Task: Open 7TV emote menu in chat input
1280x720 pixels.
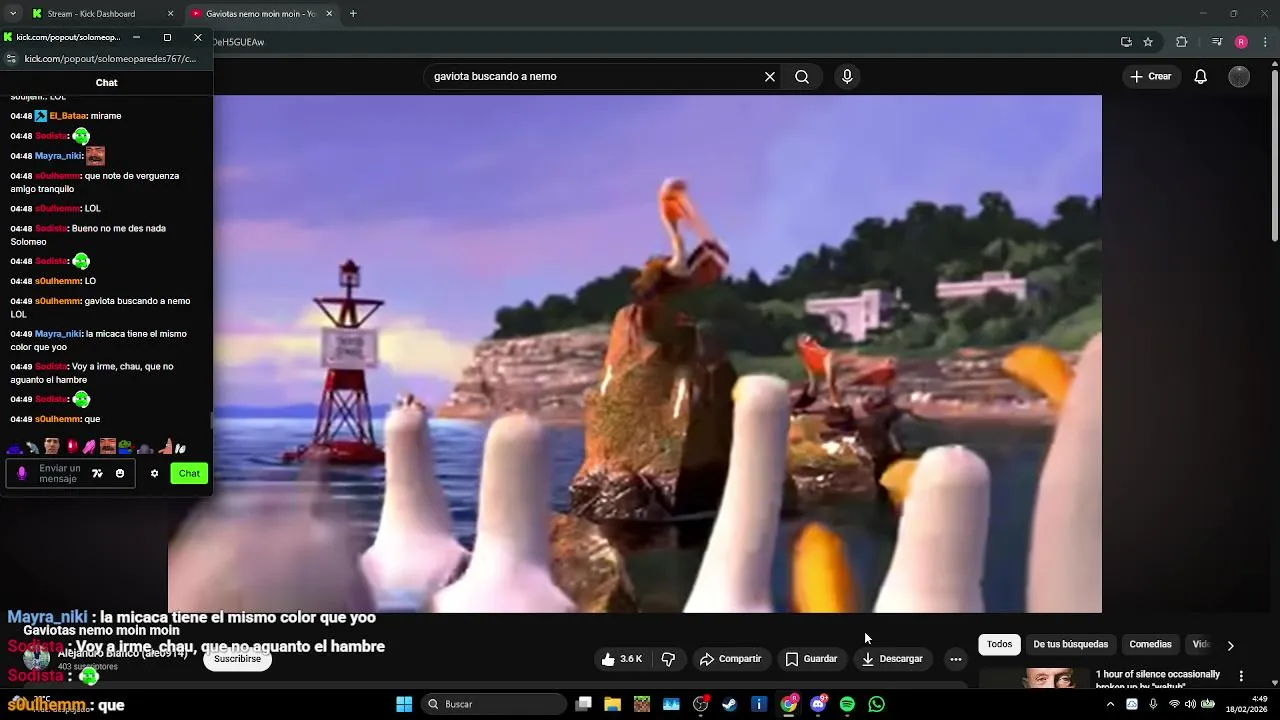Action: tap(97, 473)
